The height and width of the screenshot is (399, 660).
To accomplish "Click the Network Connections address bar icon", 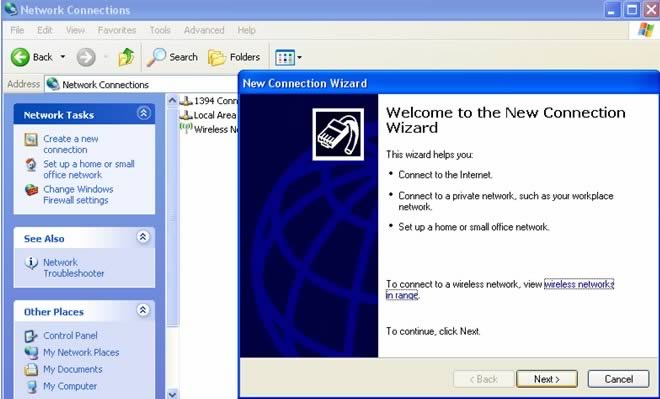I will point(53,84).
